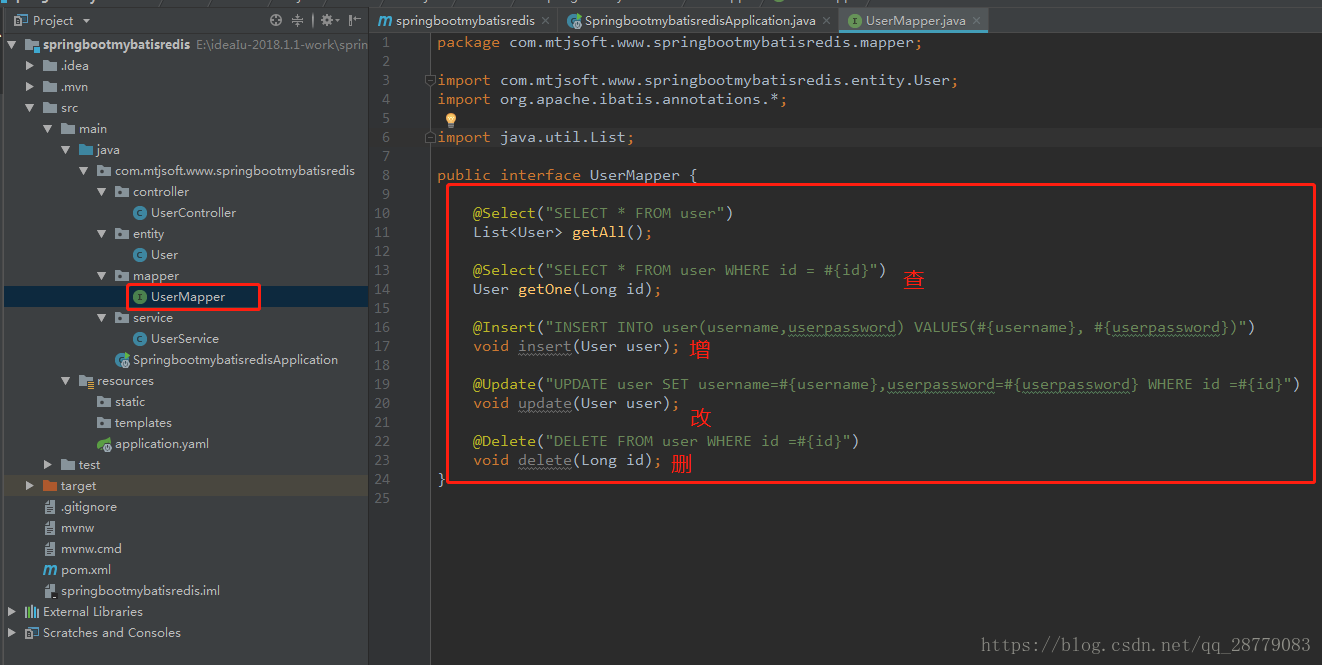
Task: Click the pom.xml Maven icon in tree
Action: coord(50,570)
